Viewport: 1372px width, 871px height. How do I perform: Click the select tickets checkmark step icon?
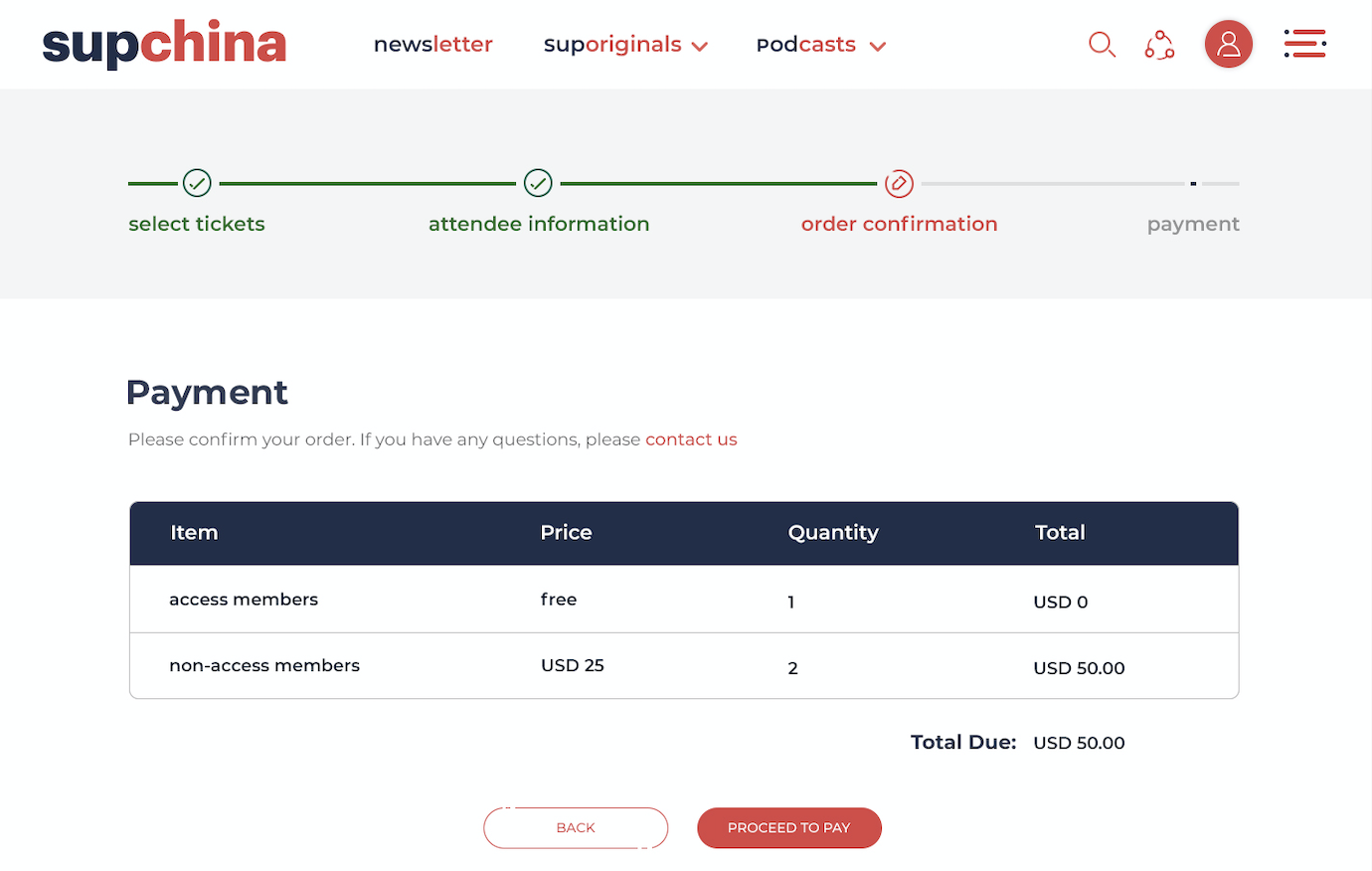click(x=197, y=183)
